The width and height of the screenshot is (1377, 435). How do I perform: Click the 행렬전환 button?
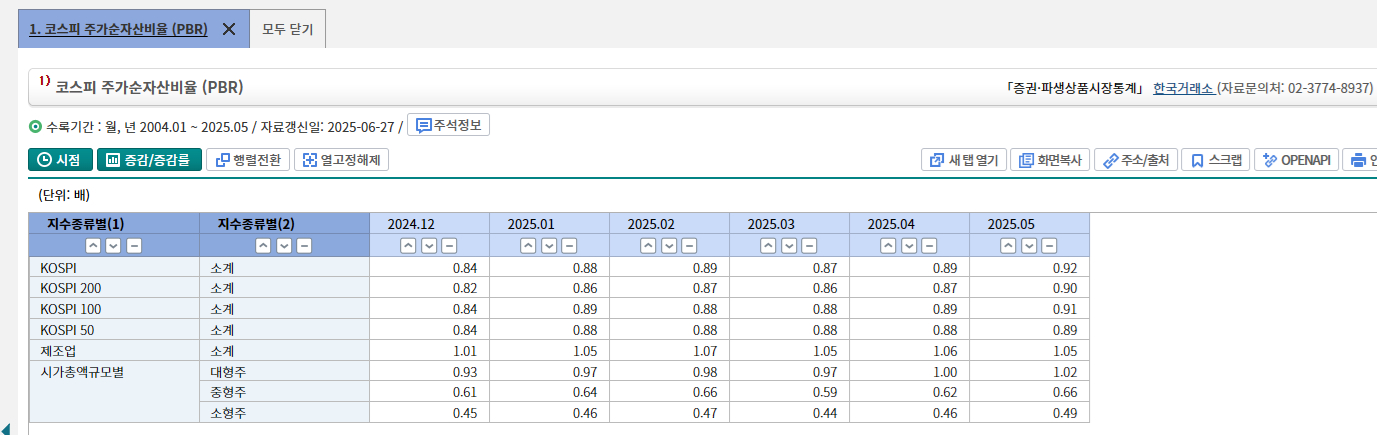(x=248, y=160)
